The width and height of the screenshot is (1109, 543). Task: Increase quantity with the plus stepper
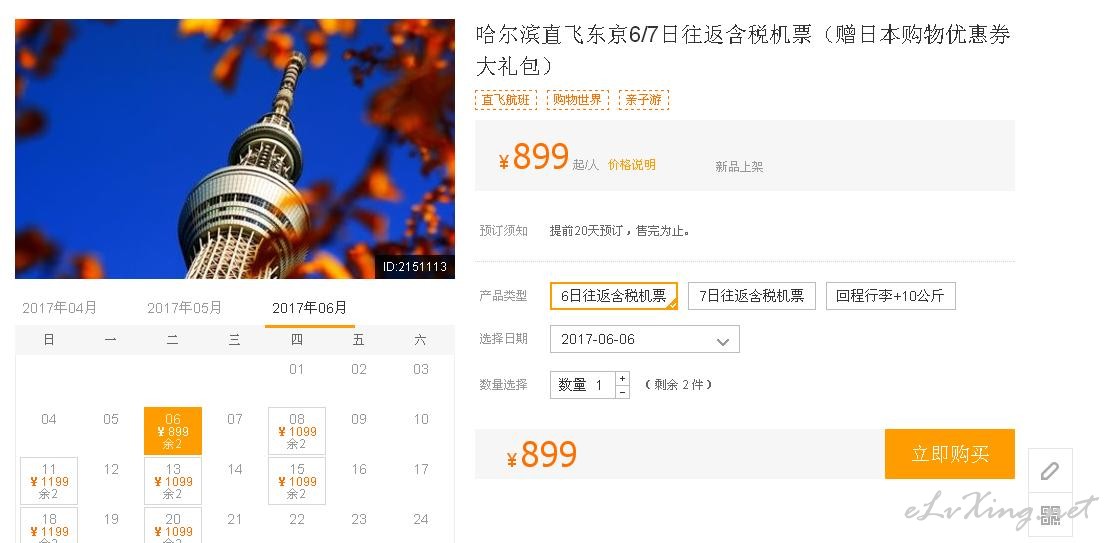click(x=622, y=378)
